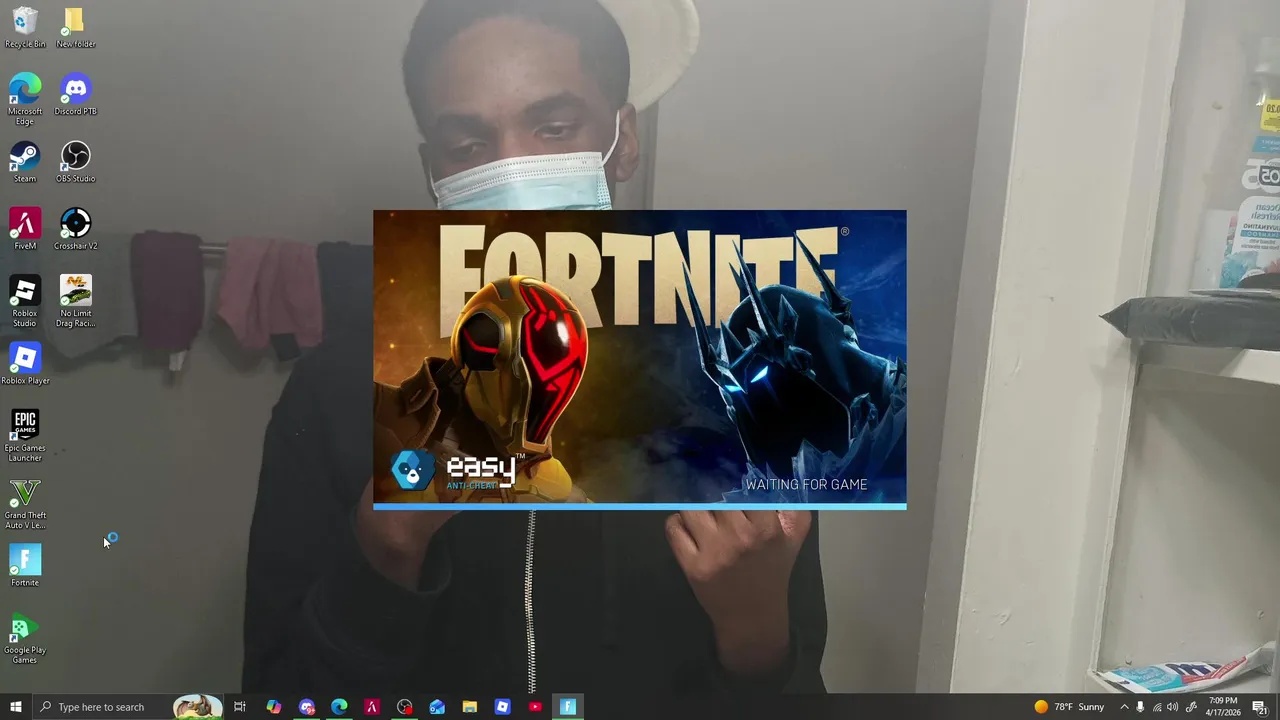Select Grand Theft Auto V shortcut
This screenshot has height=720, width=1280.
[25, 504]
